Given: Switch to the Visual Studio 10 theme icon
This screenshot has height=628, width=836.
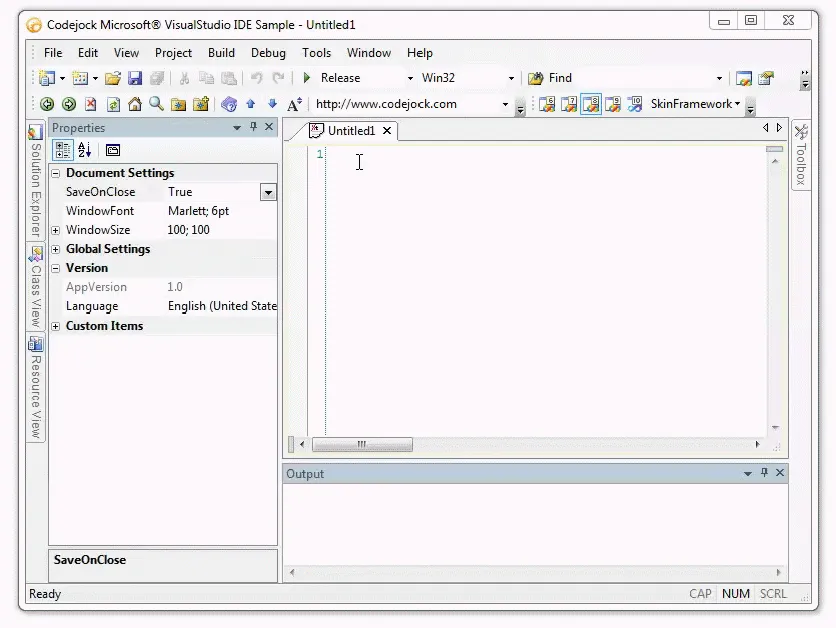Looking at the screenshot, I should point(634,104).
